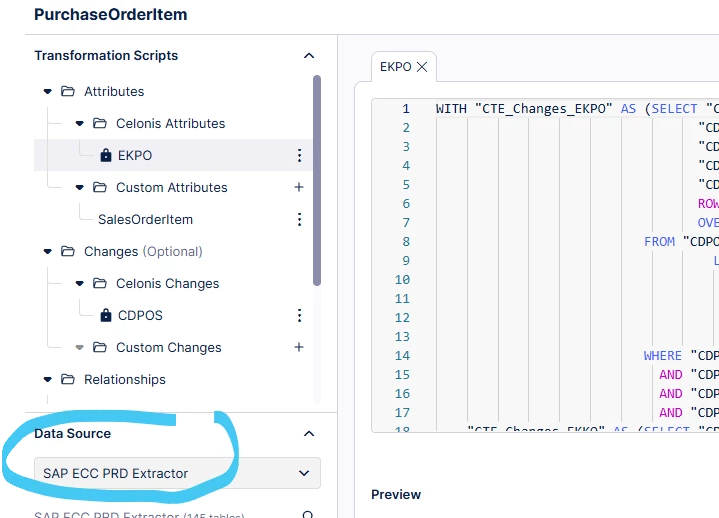719x518 pixels.
Task: Select the EKPO script in tree
Action: (173, 155)
